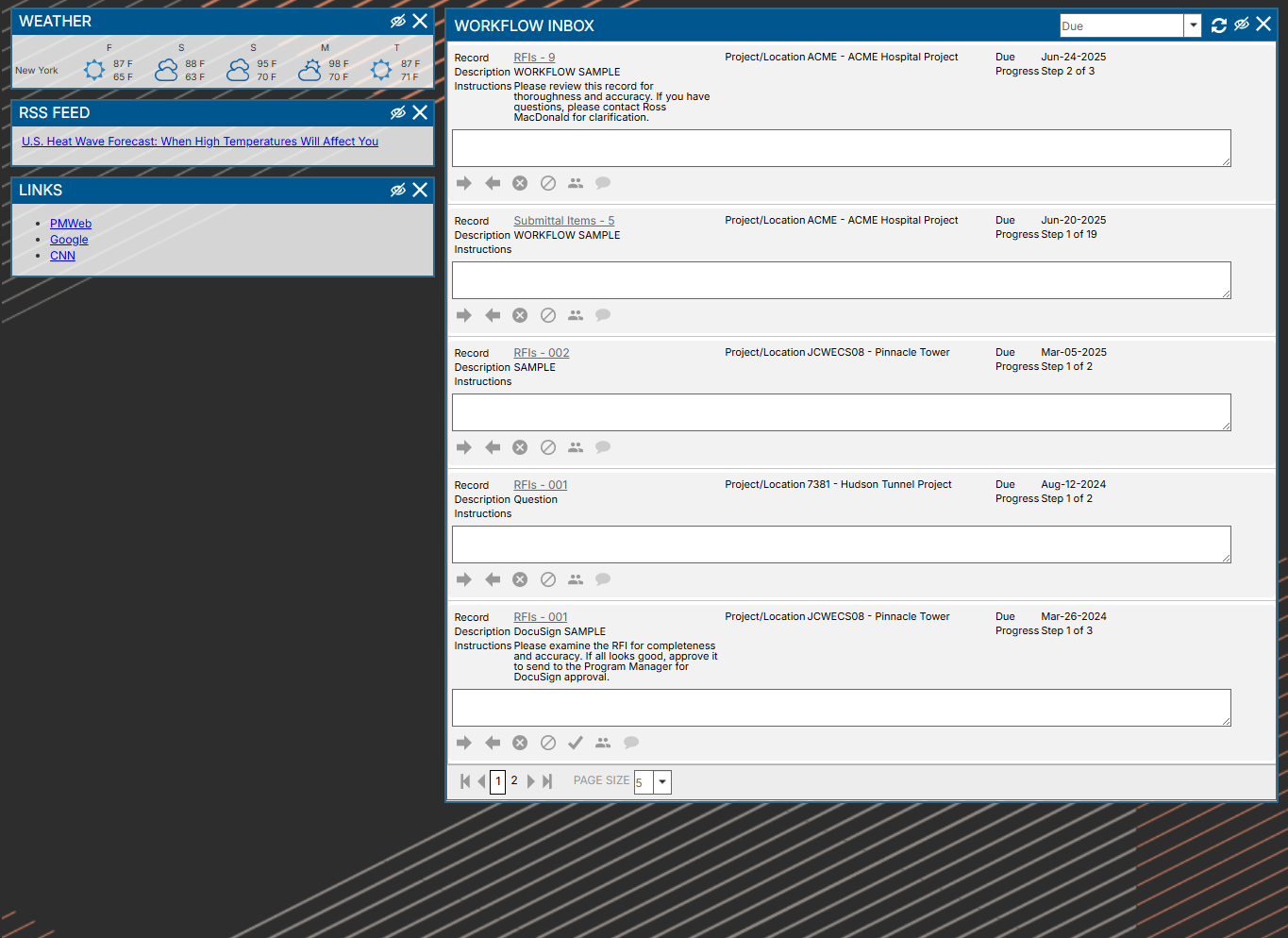Viewport: 1288px width, 938px height.
Task: Open the U.S. Heat Wave Forecast RSS link
Action: point(200,142)
